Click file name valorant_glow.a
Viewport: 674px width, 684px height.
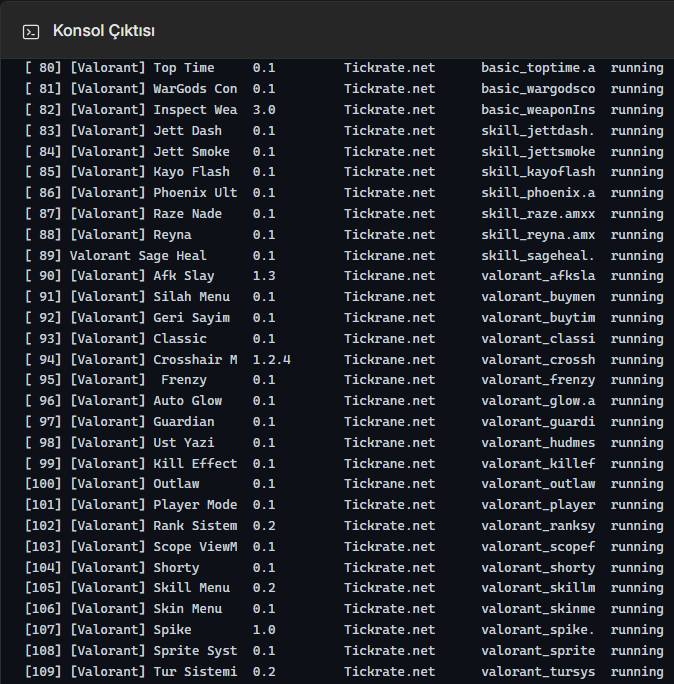click(538, 400)
